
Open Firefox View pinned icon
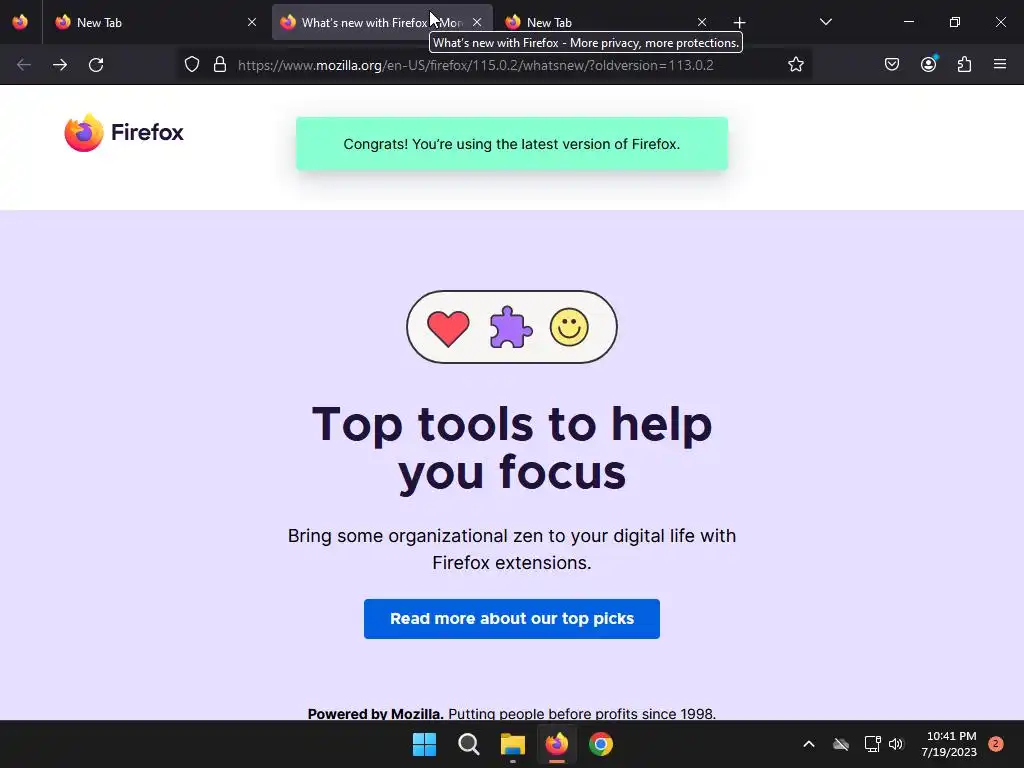tap(20, 22)
